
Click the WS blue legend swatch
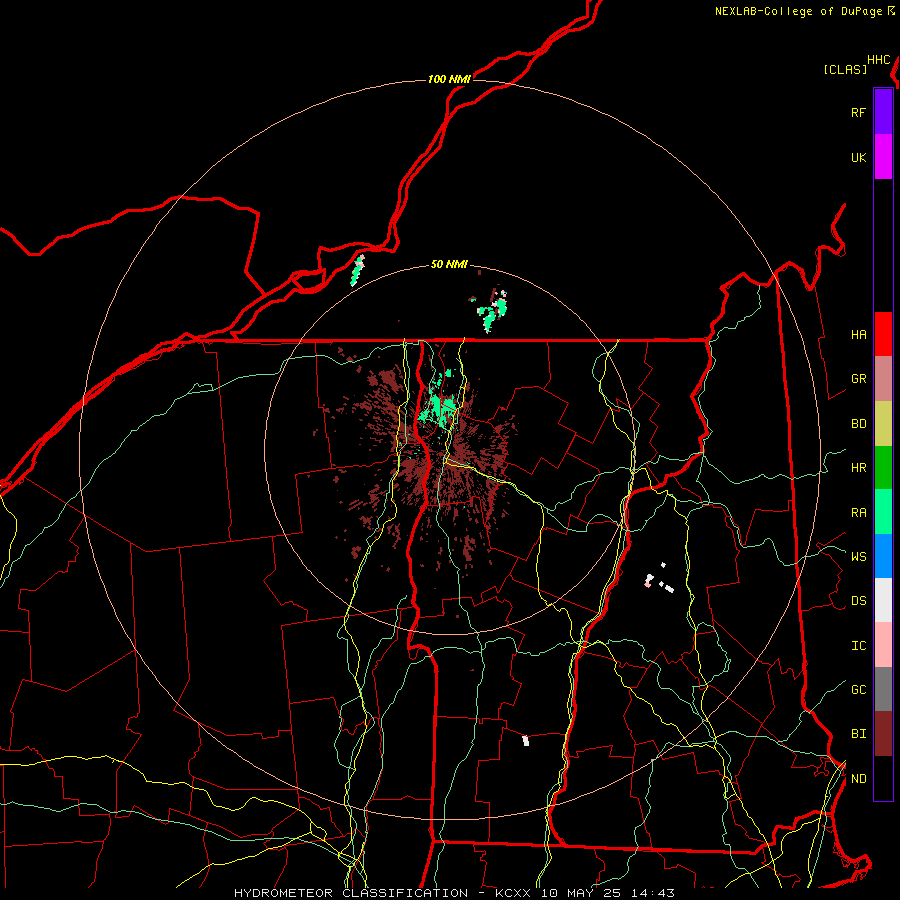click(883, 556)
